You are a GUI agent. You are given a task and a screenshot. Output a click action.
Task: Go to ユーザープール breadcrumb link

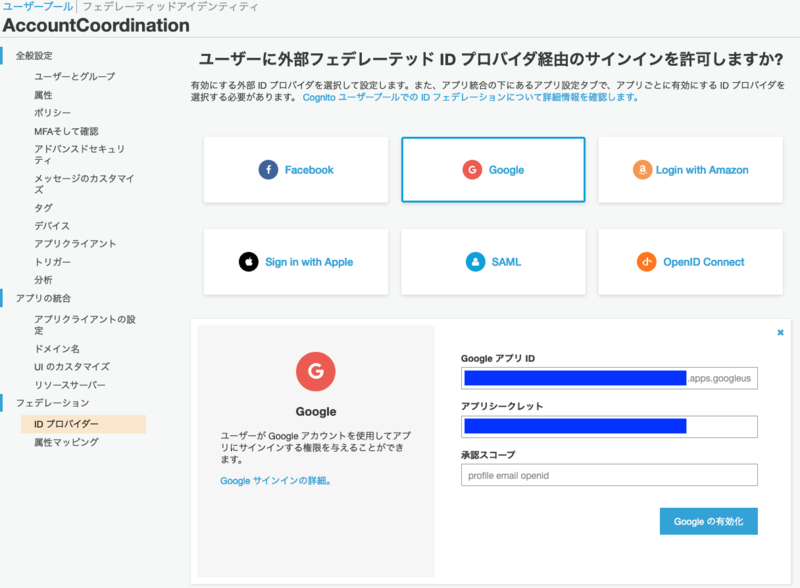[x=38, y=7]
